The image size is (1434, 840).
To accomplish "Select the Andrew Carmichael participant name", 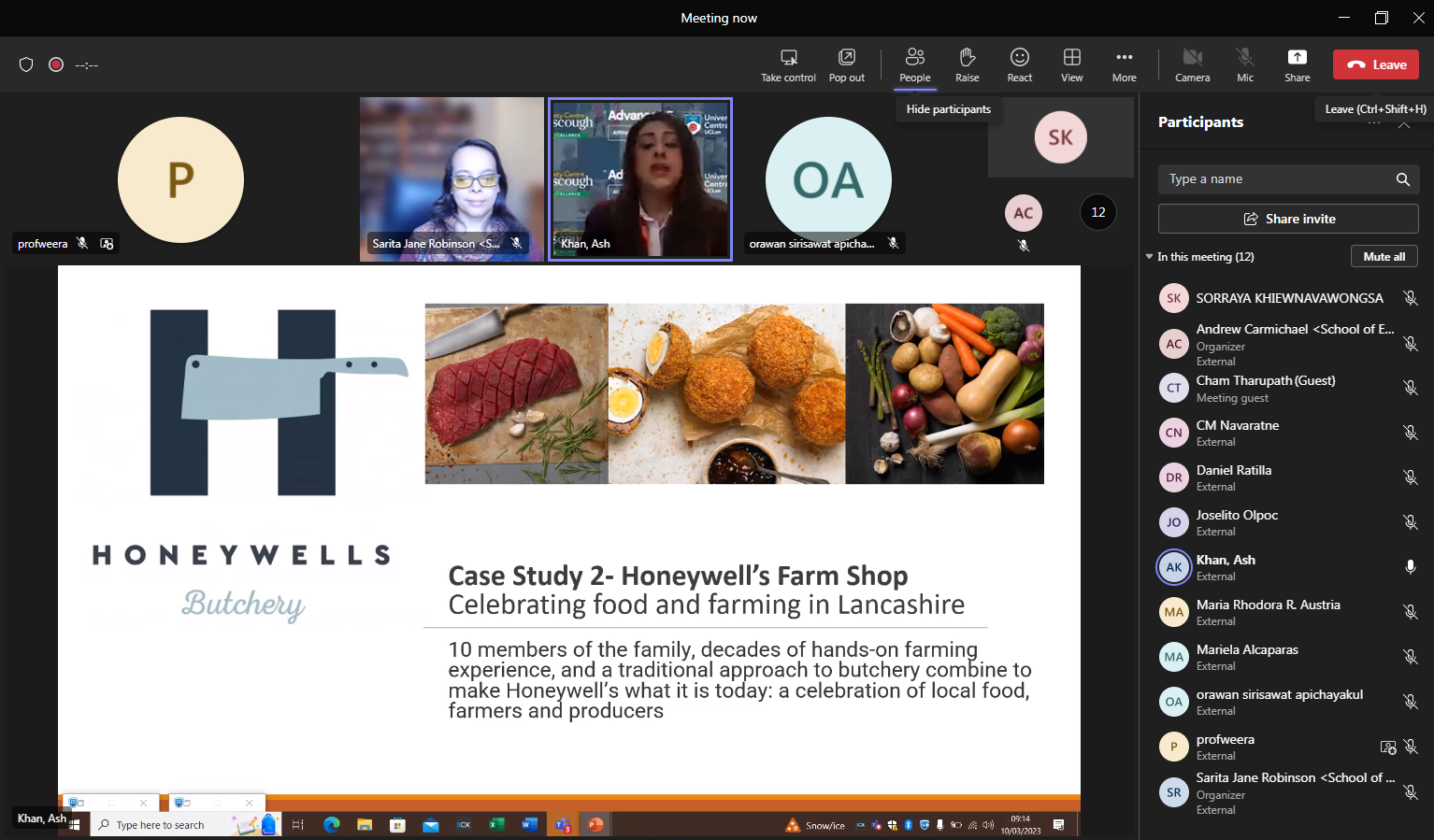I will pyautogui.click(x=1295, y=329).
